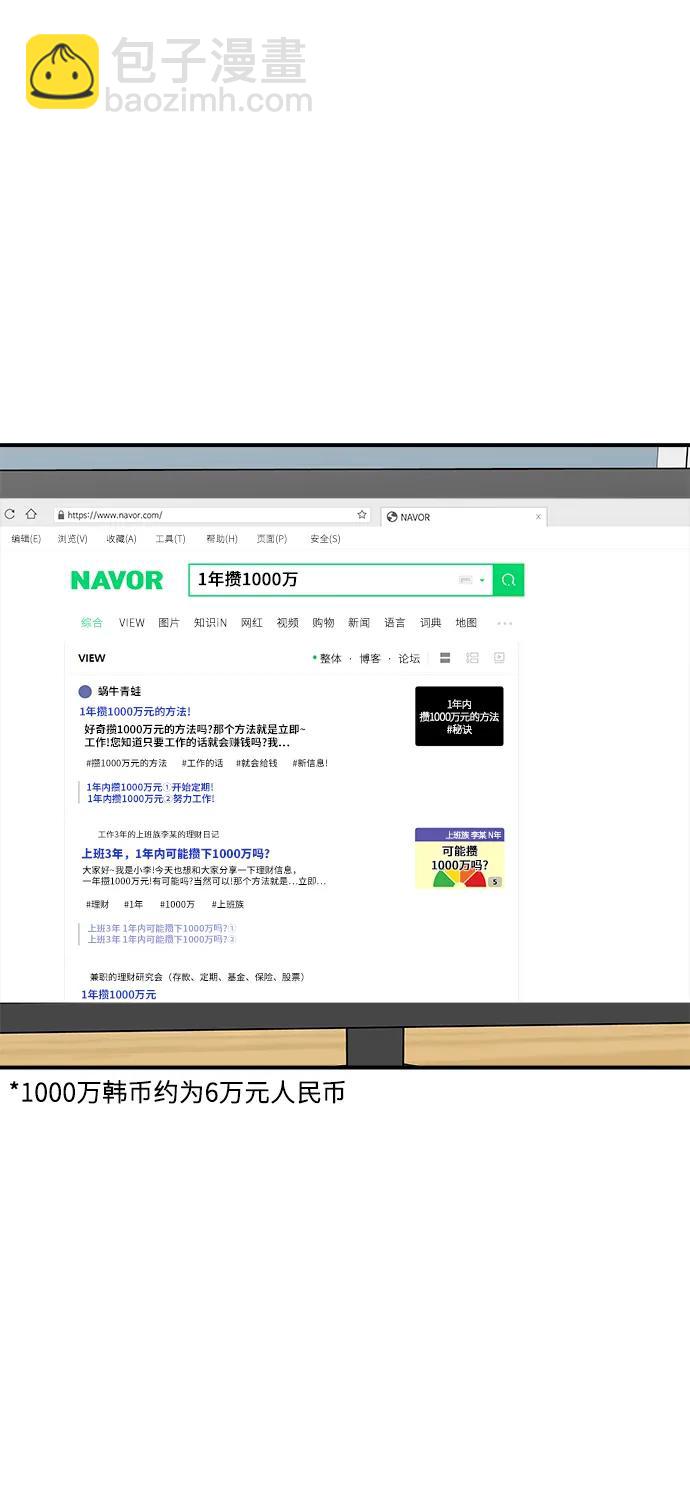Viewport: 690px width, 1489px height.
Task: Open result titled 1年攒1000万元的方法!
Action: click(x=135, y=711)
